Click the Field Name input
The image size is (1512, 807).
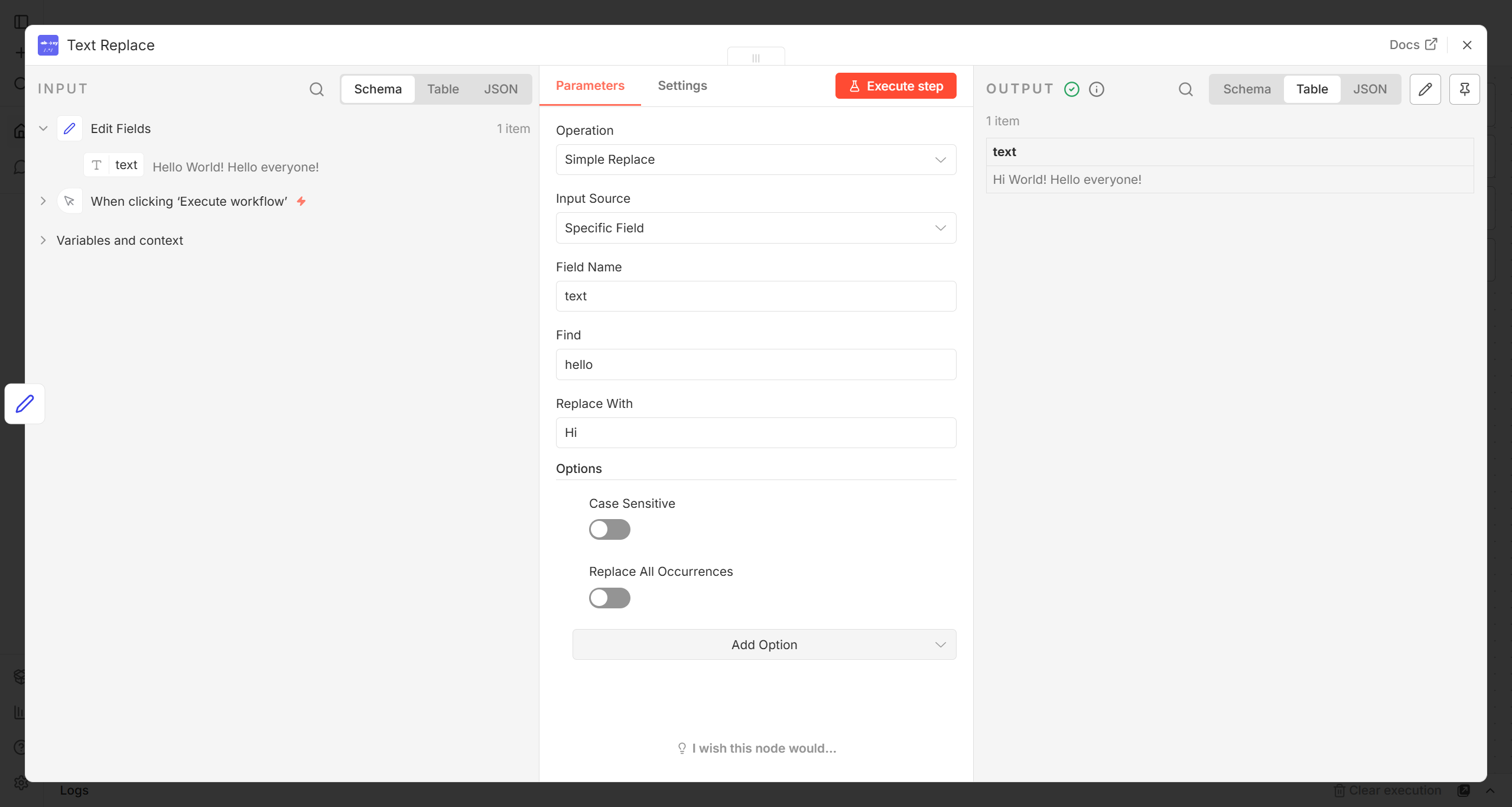[756, 296]
